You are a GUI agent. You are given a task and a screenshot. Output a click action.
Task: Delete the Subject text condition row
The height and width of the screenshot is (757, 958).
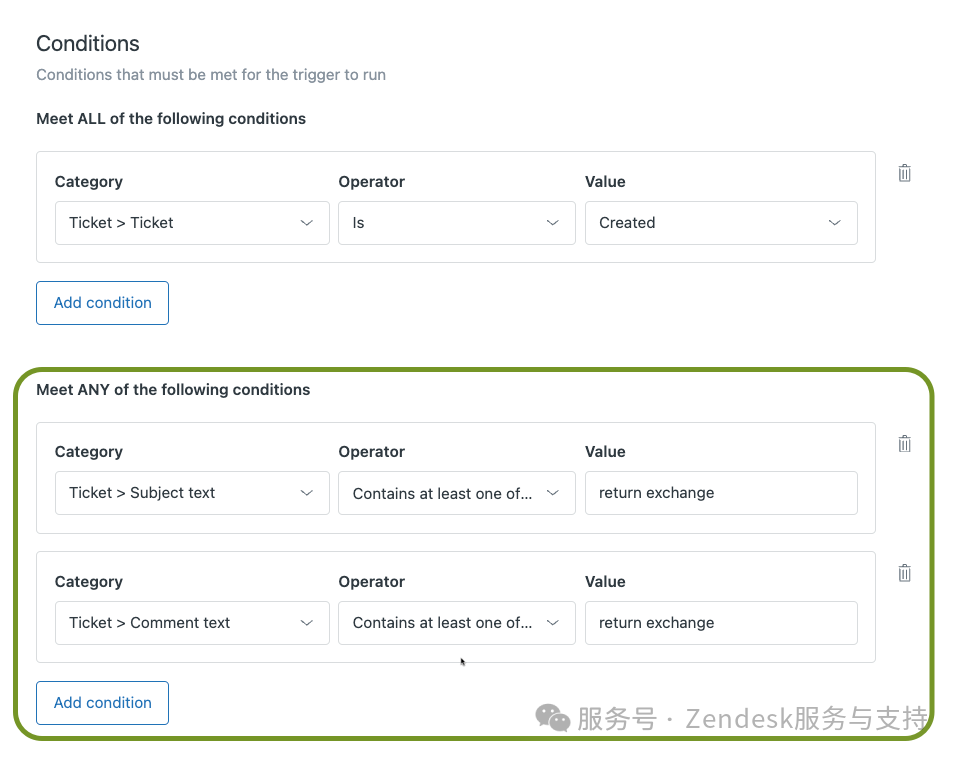pyautogui.click(x=904, y=443)
